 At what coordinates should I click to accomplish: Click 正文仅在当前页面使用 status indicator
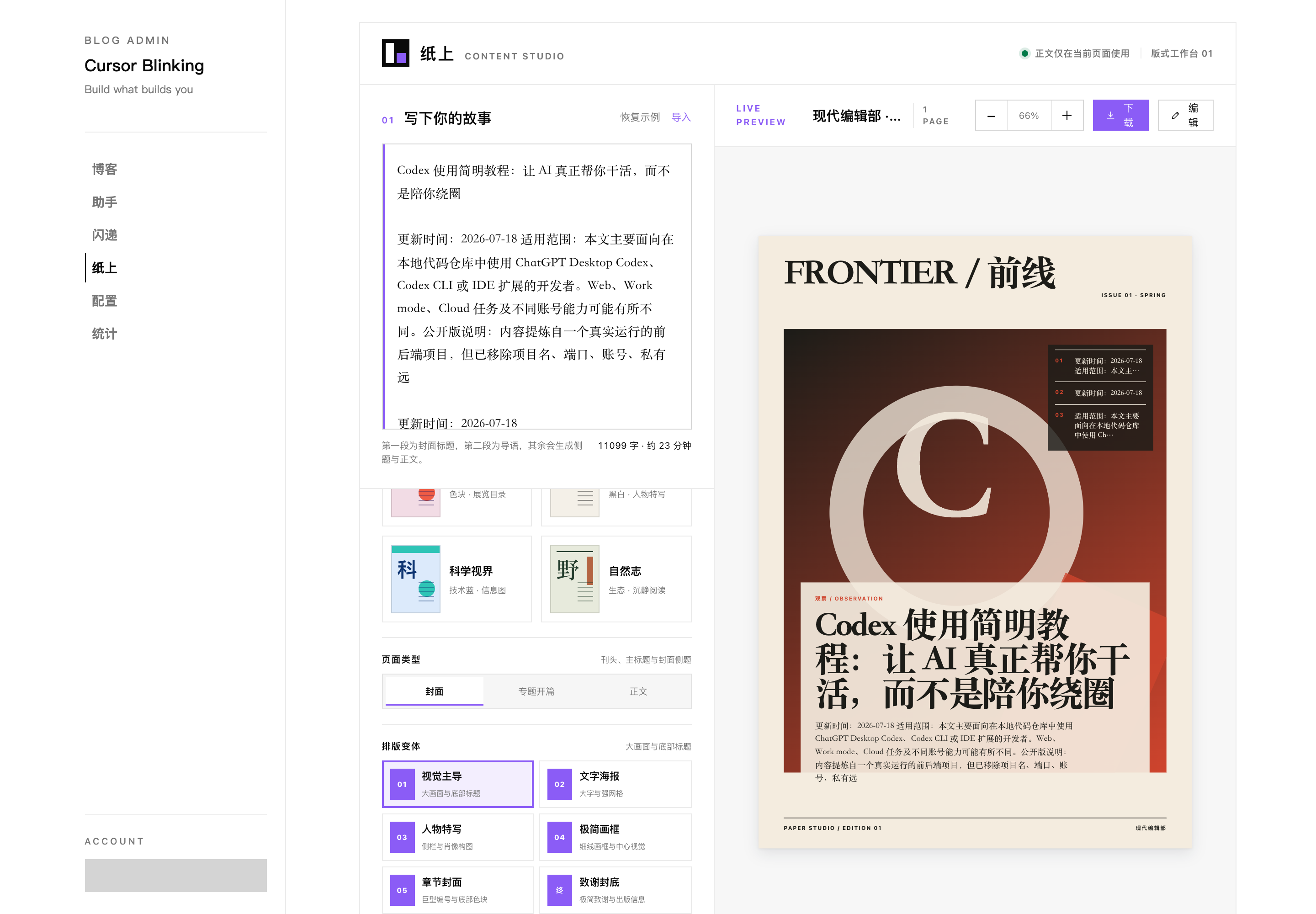pos(1074,53)
